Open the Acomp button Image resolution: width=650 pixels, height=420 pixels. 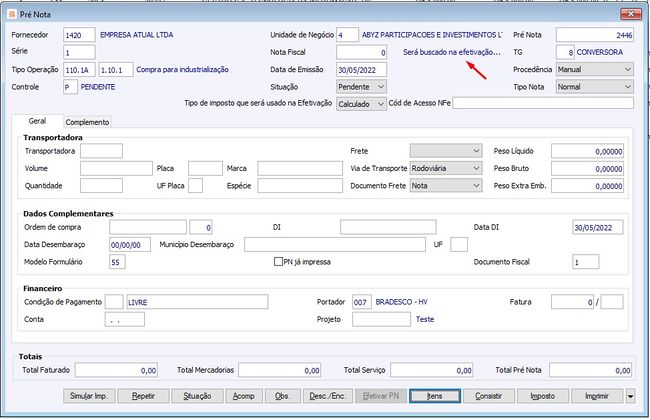point(243,396)
